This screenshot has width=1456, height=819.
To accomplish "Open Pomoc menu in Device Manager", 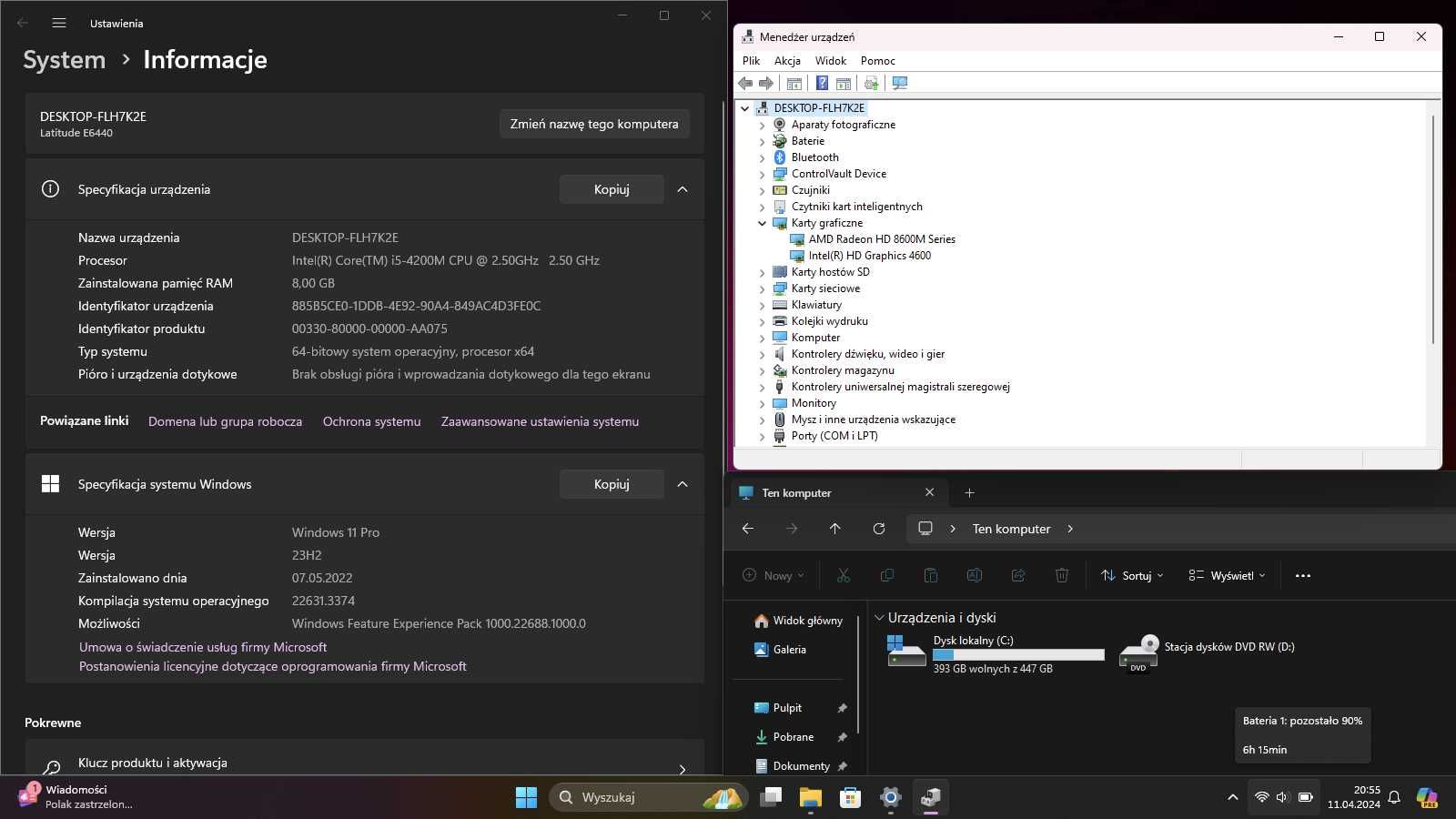I will click(x=878, y=61).
